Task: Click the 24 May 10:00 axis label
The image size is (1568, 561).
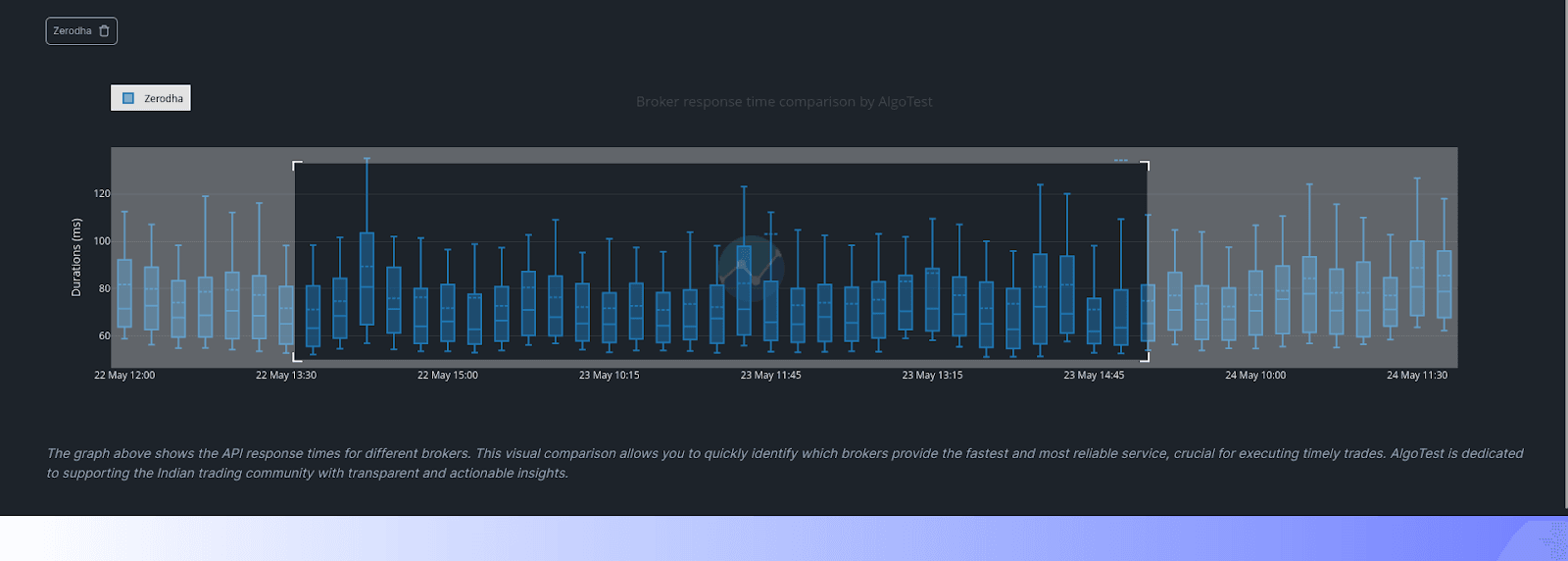Action: [x=1255, y=376]
